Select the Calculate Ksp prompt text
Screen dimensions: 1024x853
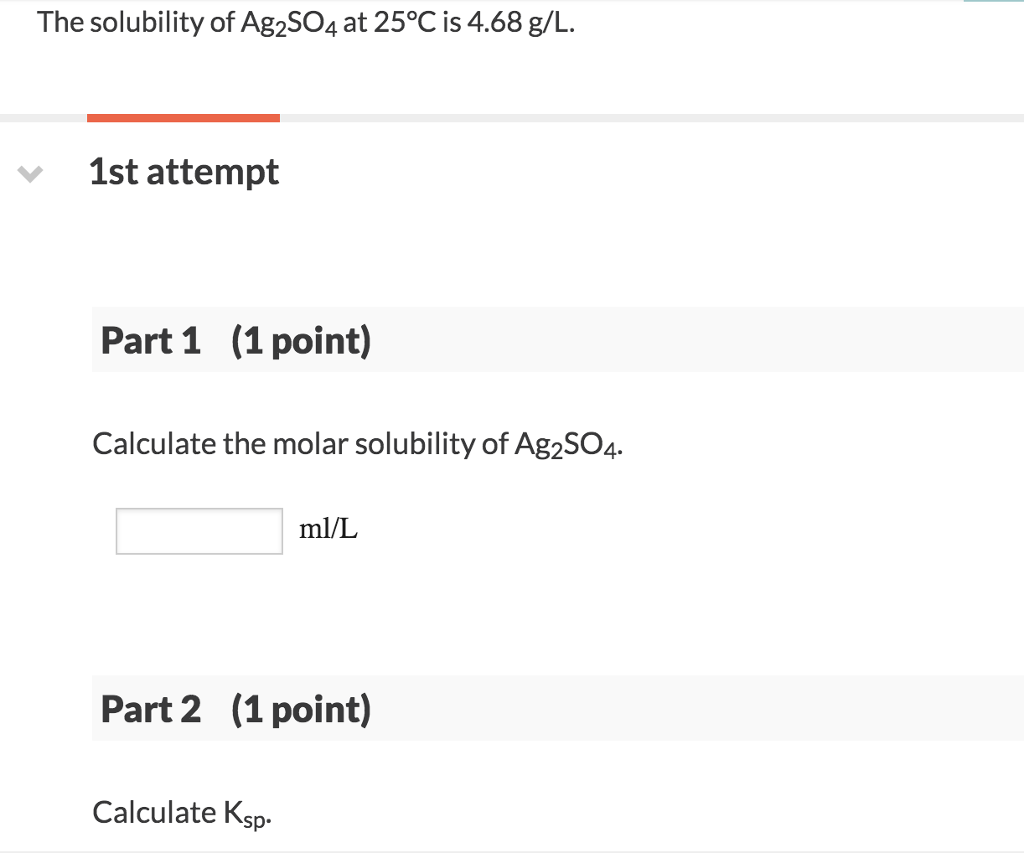180,812
